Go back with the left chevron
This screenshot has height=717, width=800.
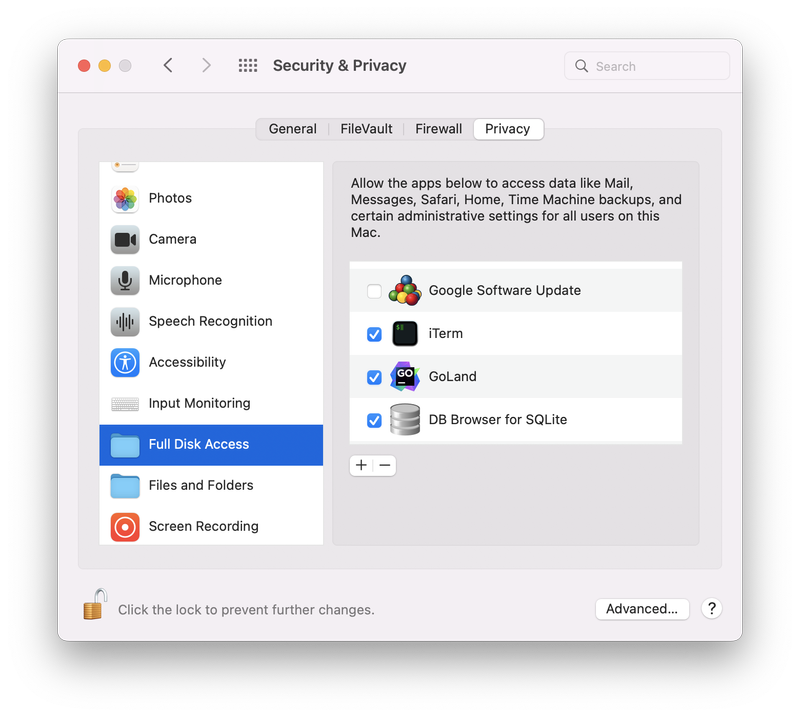click(x=168, y=65)
